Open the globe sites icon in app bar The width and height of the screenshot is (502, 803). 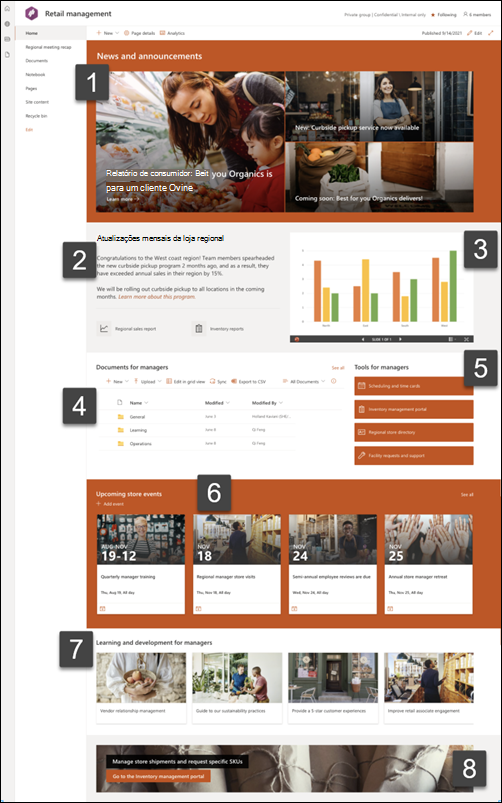7,24
